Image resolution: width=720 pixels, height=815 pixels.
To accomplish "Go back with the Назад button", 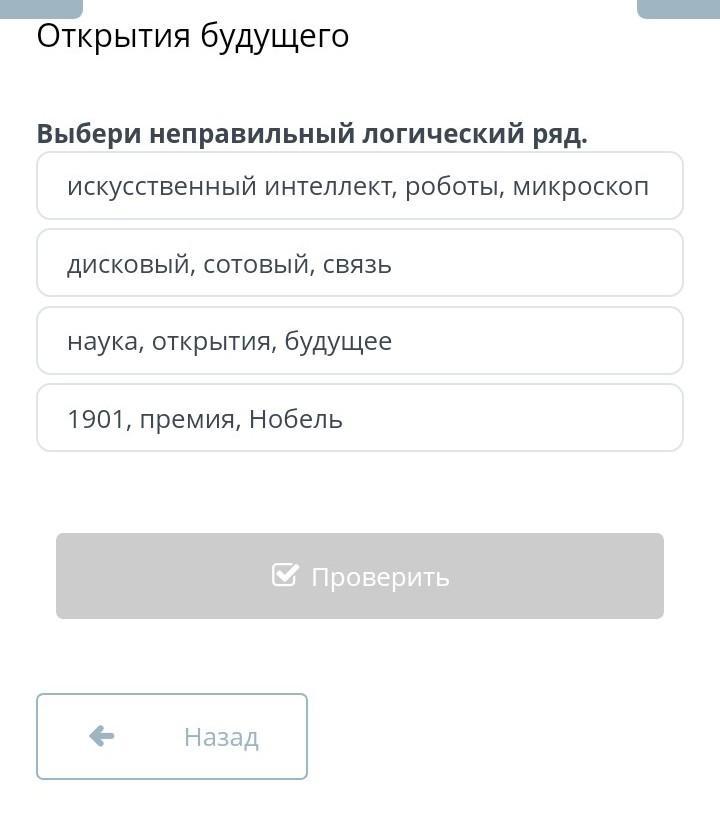I will click(172, 737).
